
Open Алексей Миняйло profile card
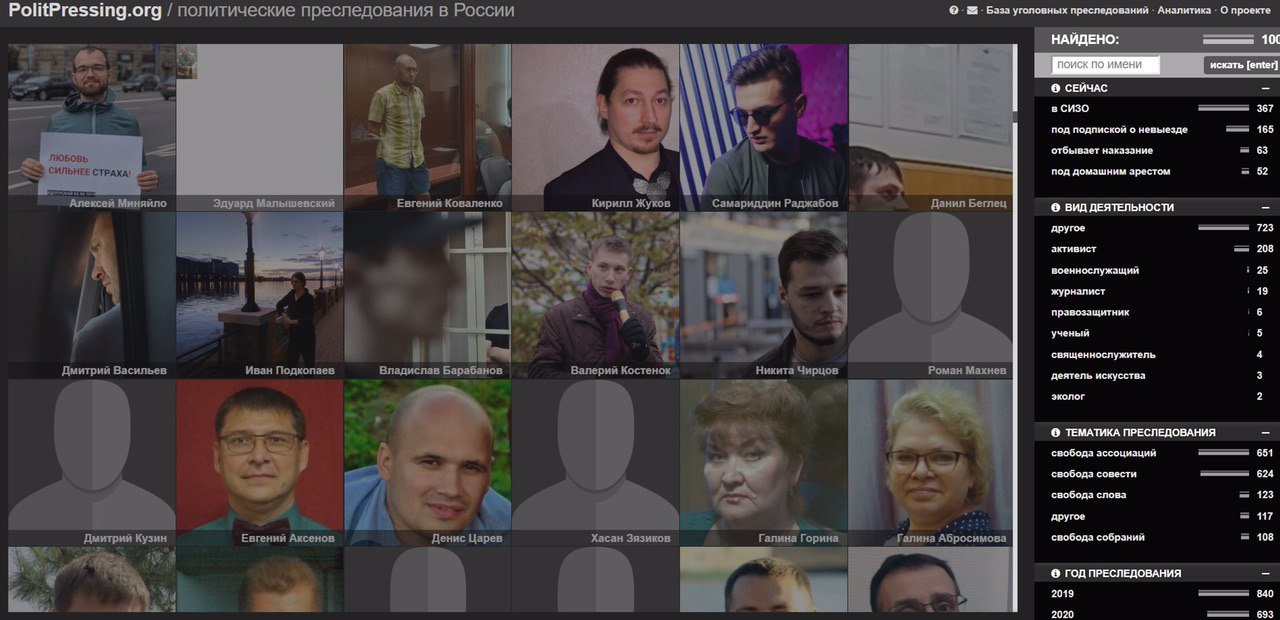click(x=92, y=127)
